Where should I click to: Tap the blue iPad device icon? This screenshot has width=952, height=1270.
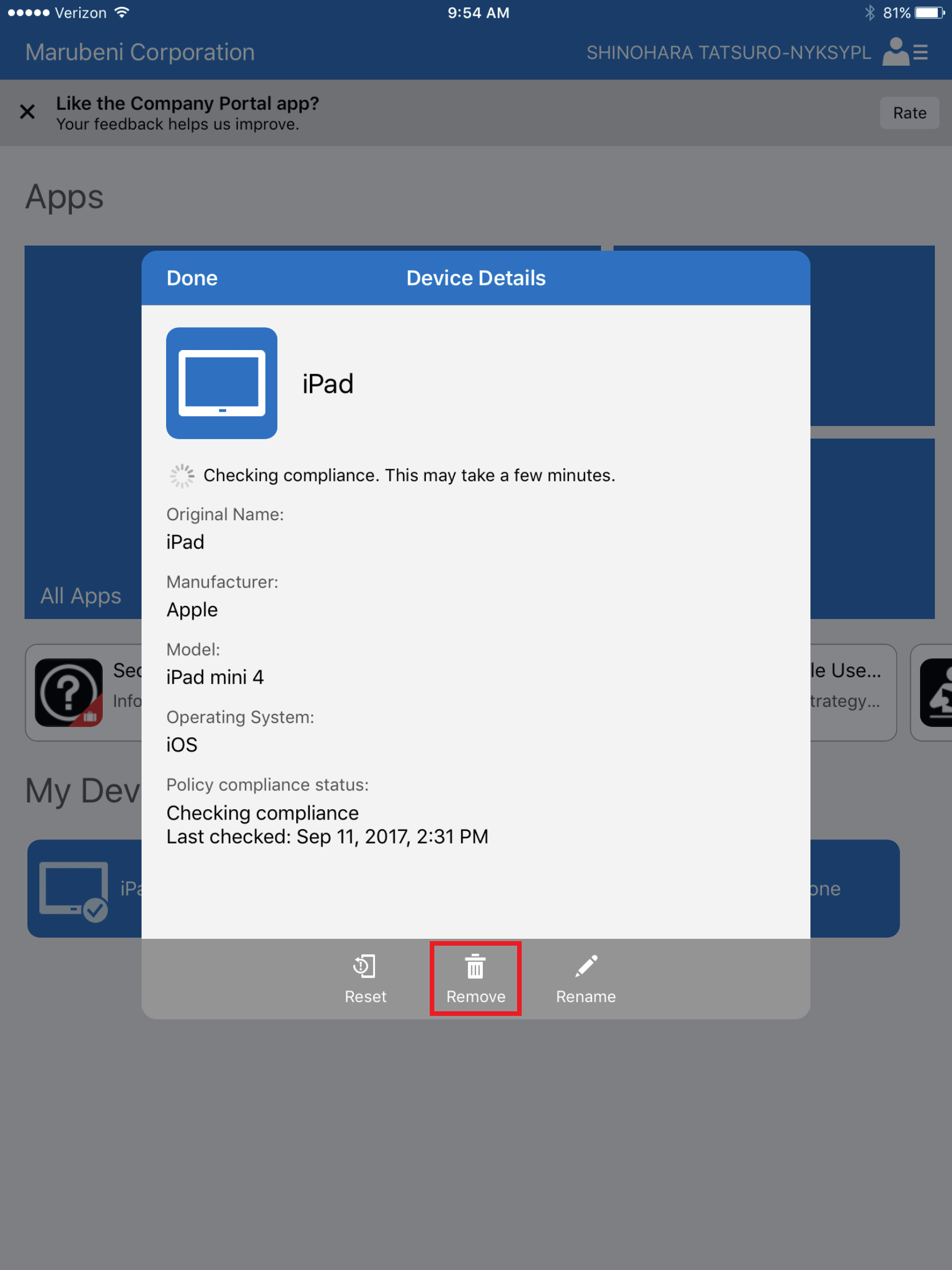pyautogui.click(x=222, y=383)
